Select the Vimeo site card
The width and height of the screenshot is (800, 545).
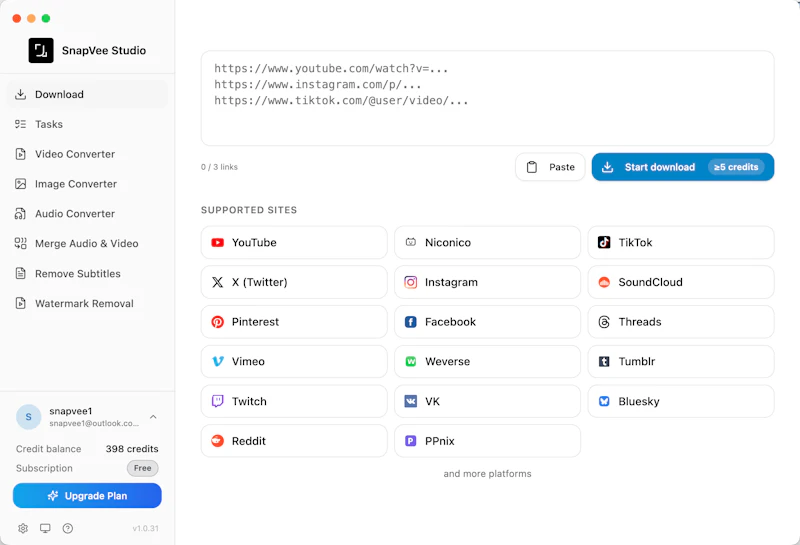coord(294,361)
